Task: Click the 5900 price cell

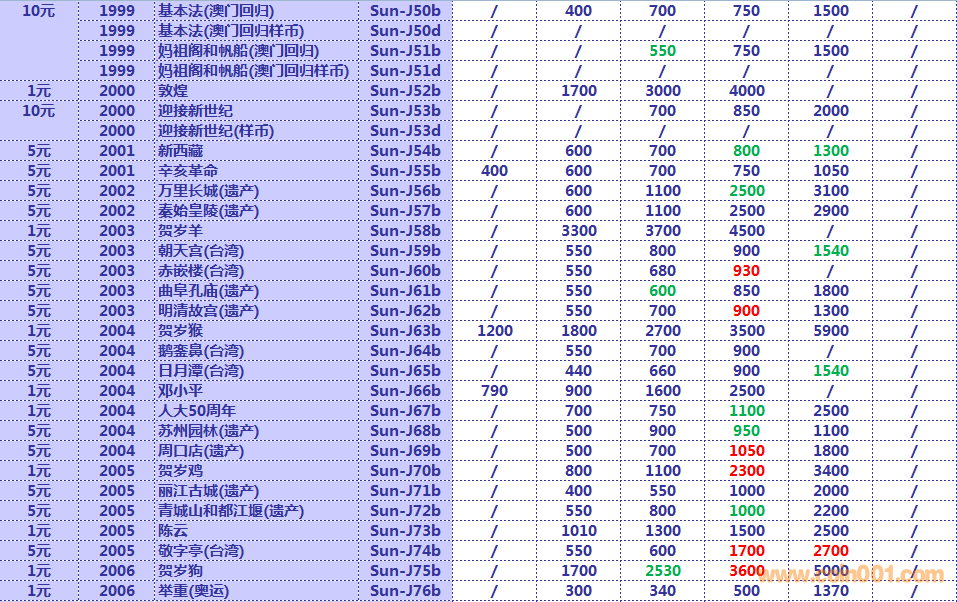Action: tap(830, 331)
